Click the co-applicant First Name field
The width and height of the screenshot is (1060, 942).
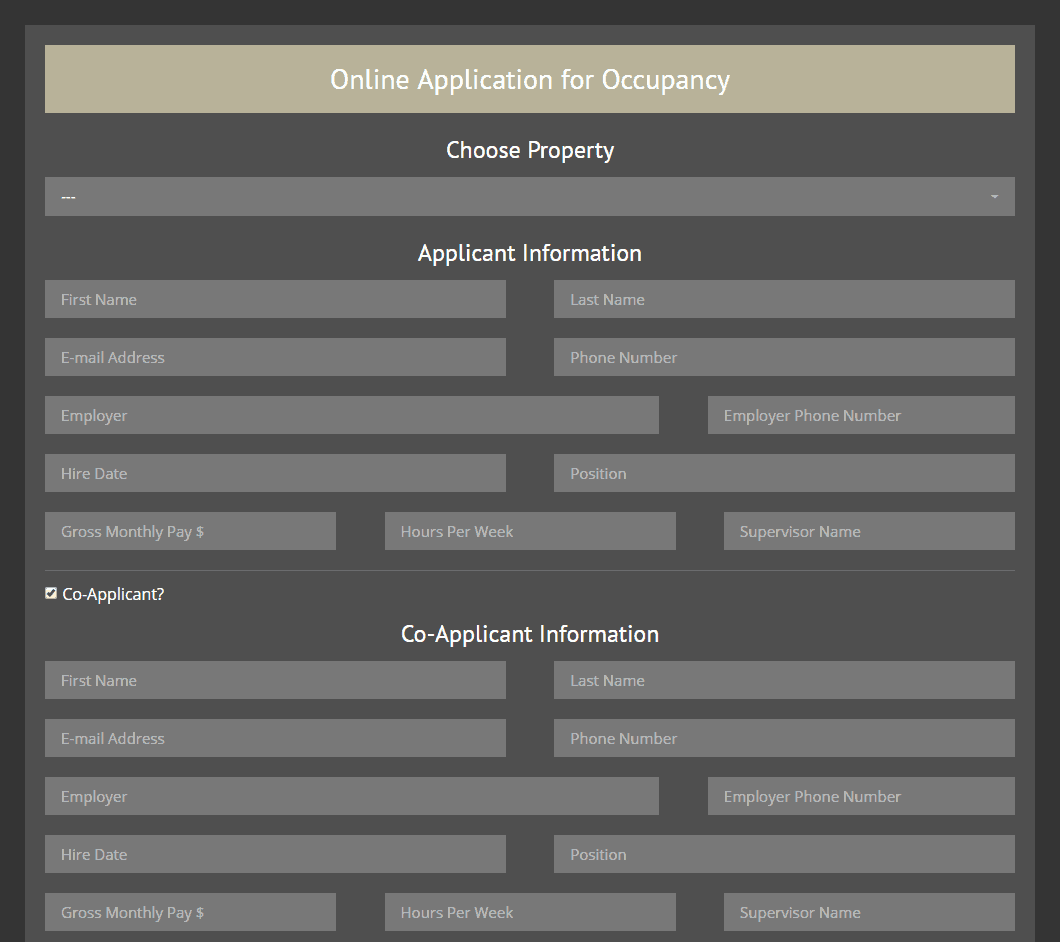pos(275,680)
